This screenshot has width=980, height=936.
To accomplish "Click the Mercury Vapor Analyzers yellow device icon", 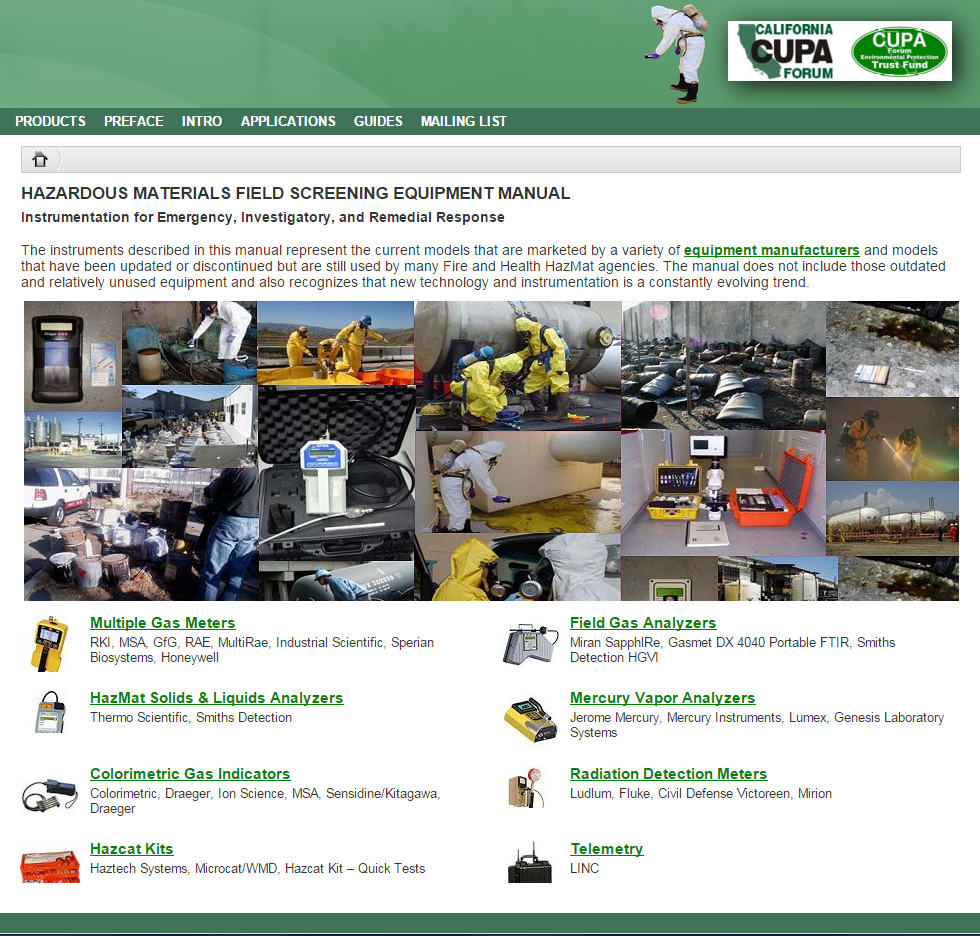I will tap(530, 719).
